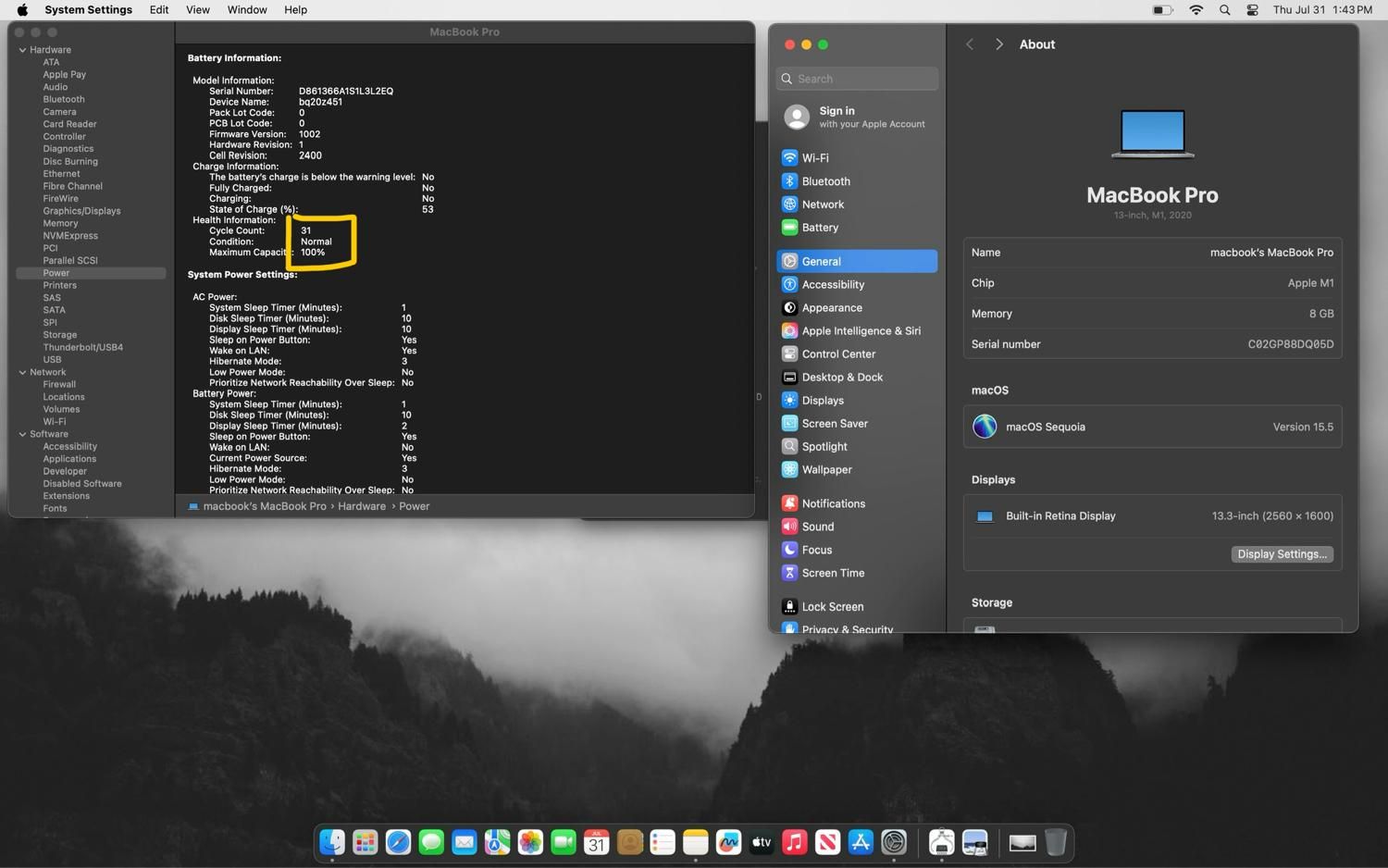Open Apple Intelligence & Siri settings
Viewport: 1388px width, 868px height.
coord(857,331)
